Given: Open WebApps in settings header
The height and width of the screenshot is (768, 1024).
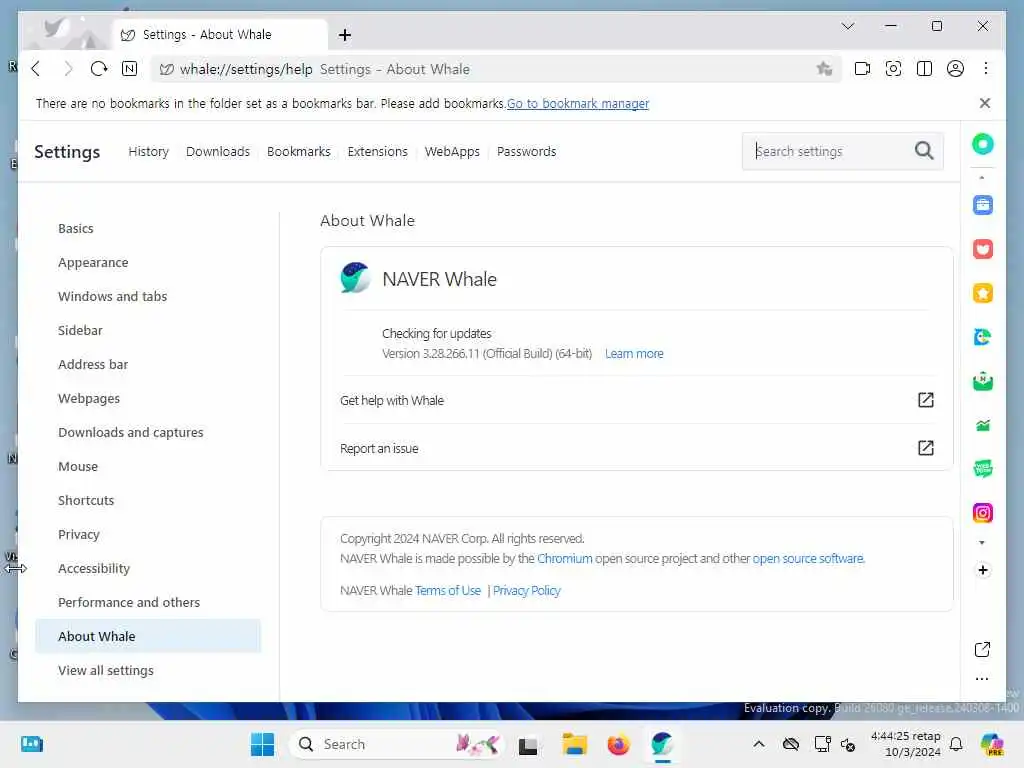Looking at the screenshot, I should pos(452,152).
